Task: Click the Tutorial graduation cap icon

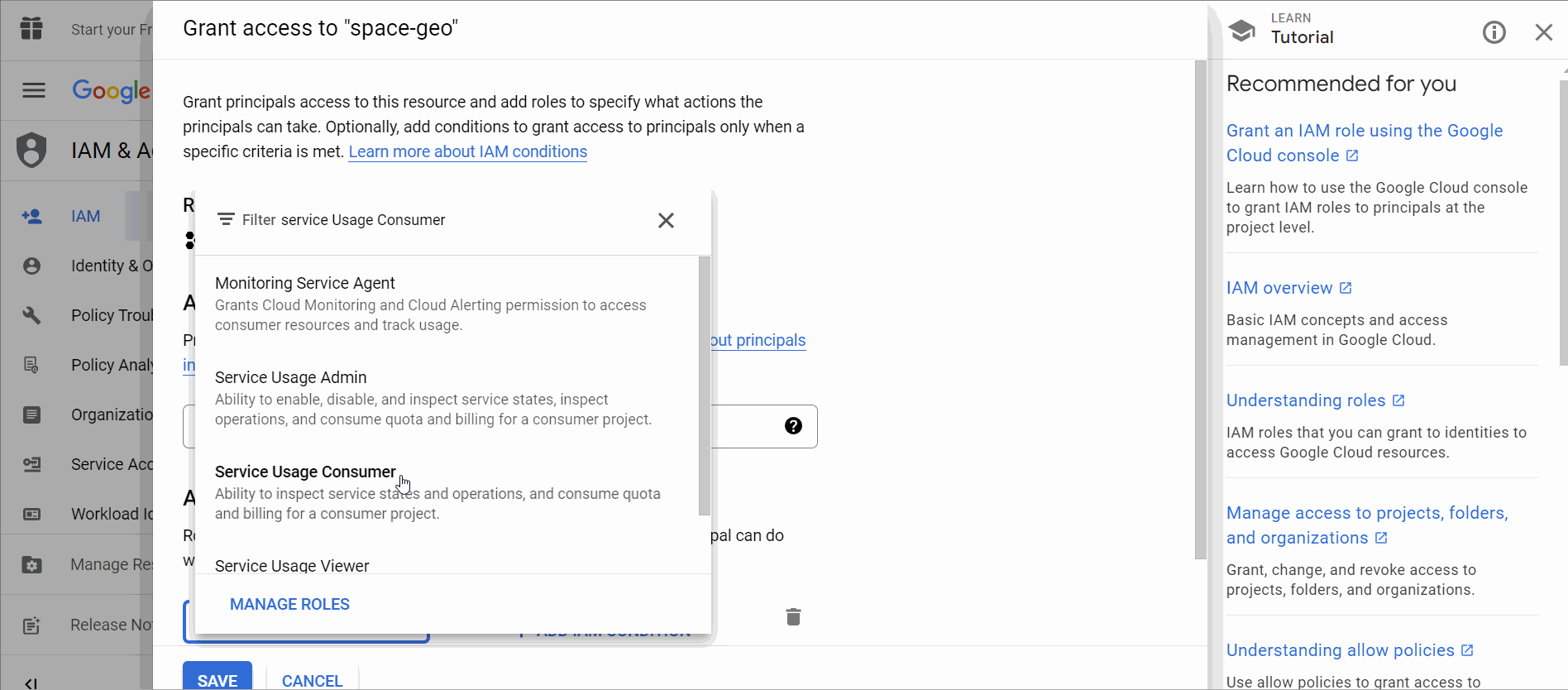Action: click(x=1241, y=31)
